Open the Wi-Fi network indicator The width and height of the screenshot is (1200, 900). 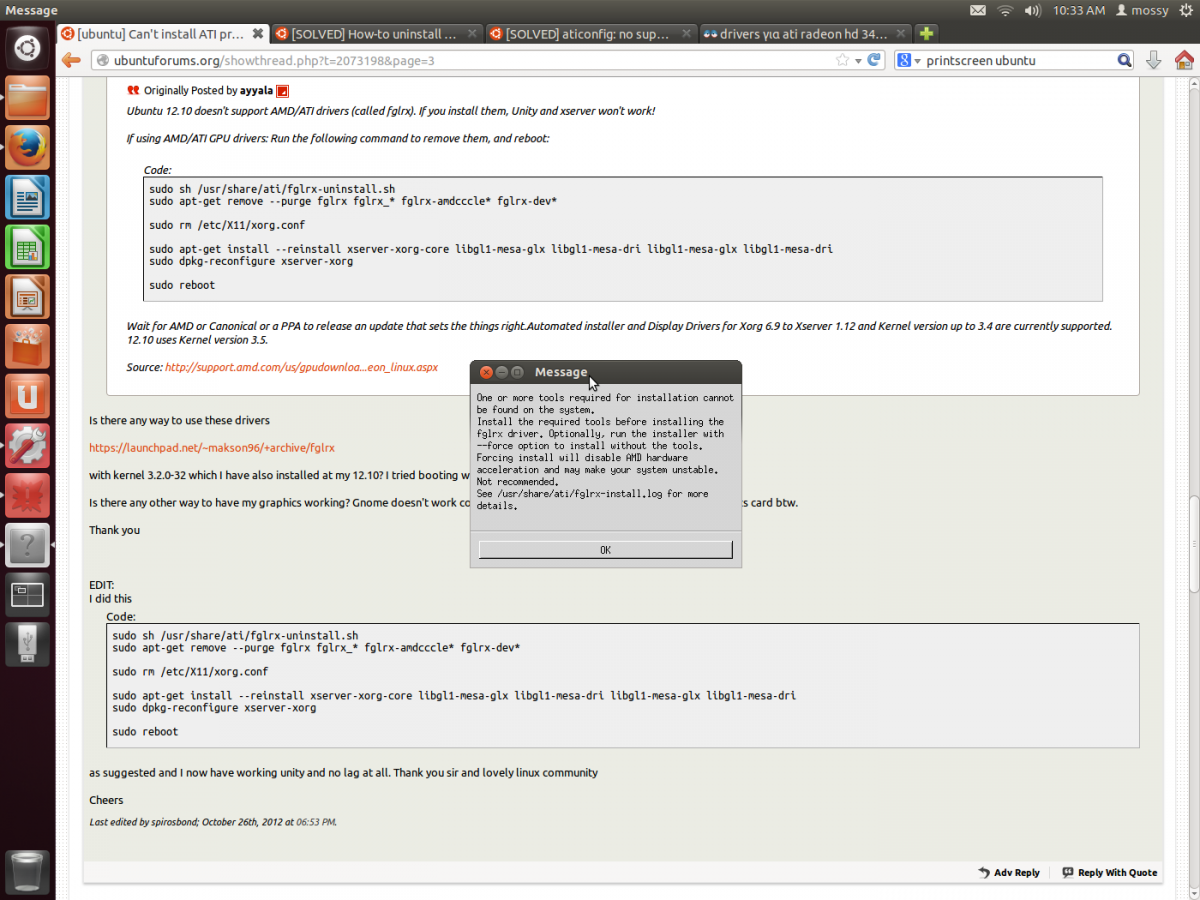(x=1005, y=10)
